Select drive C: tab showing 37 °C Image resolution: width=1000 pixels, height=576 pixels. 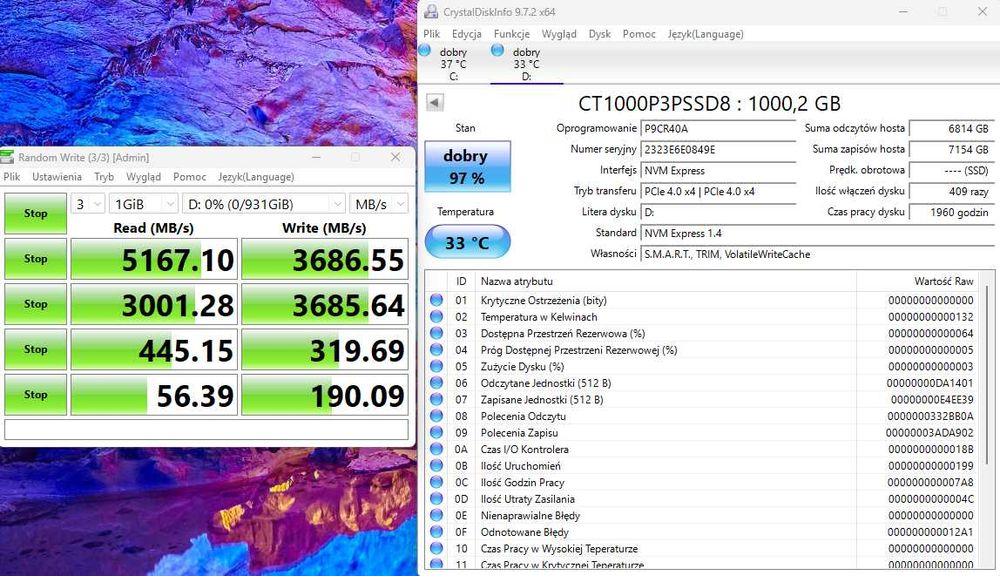coord(453,63)
